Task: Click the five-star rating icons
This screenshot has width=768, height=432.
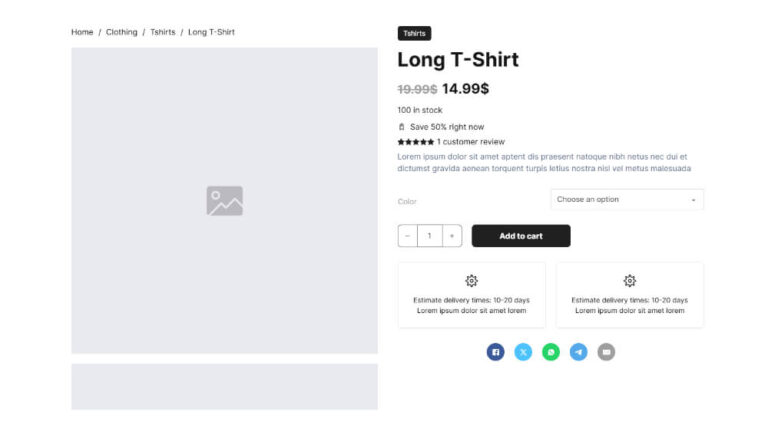Action: pyautogui.click(x=415, y=142)
